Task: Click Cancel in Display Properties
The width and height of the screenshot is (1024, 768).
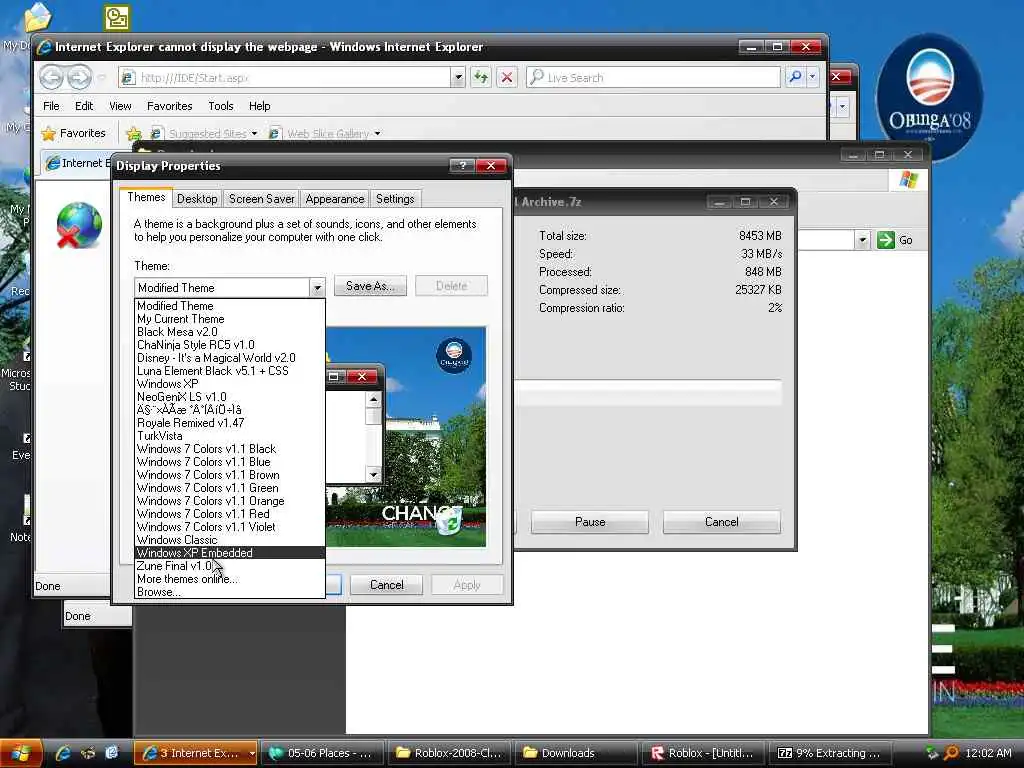Action: (387, 585)
